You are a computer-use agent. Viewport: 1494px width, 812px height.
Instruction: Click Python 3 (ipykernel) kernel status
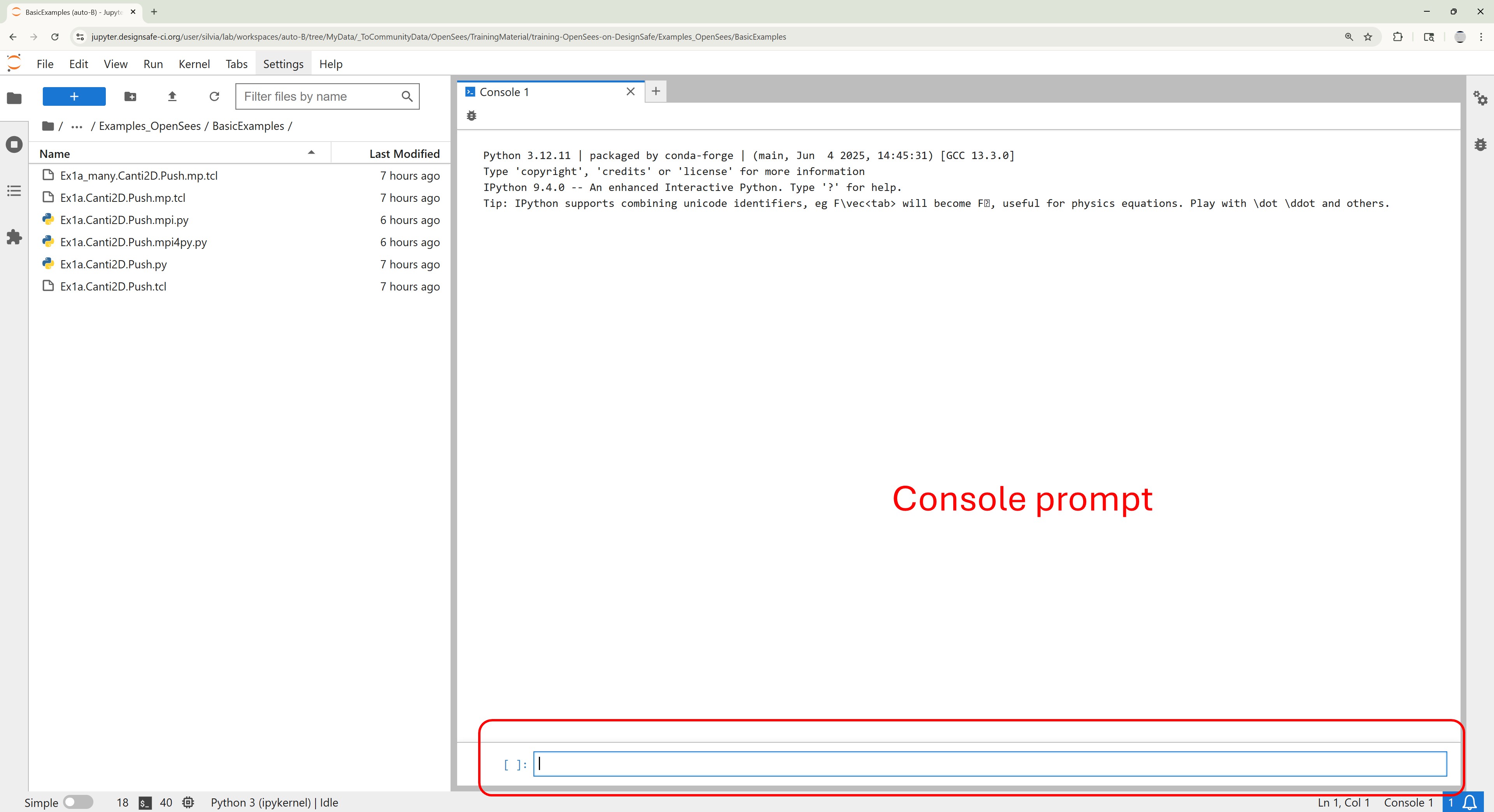274,802
